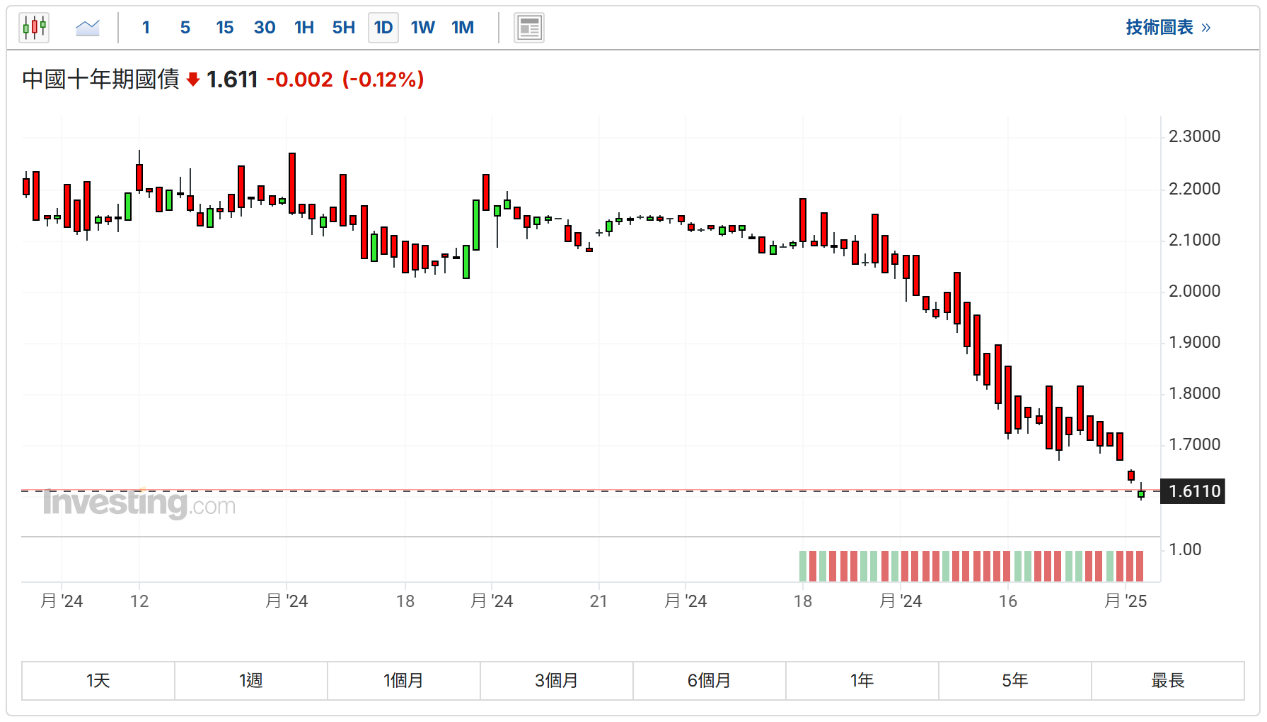Switch to the 1M monthly interval
This screenshot has height=722, width=1267.
coord(462,28)
